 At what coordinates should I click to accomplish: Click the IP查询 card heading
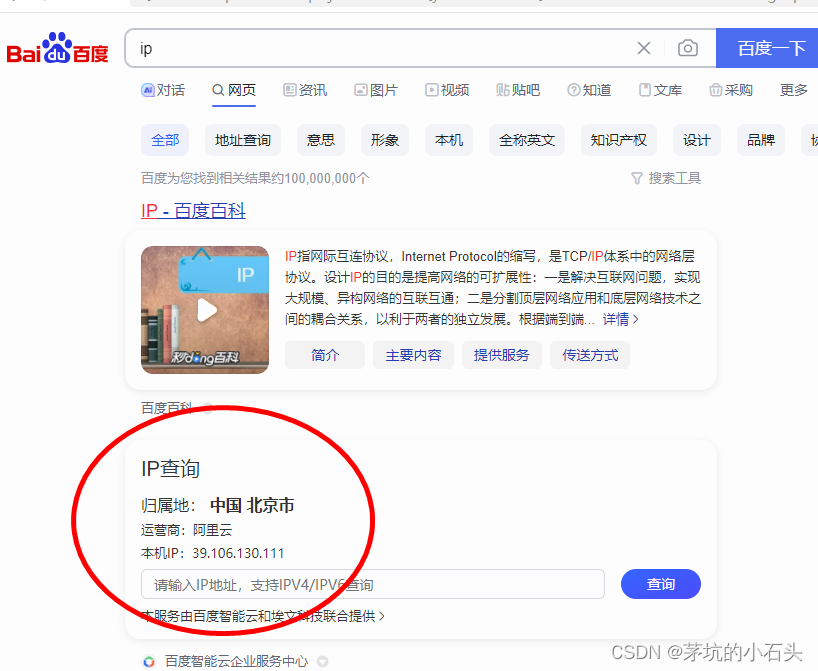tap(171, 469)
